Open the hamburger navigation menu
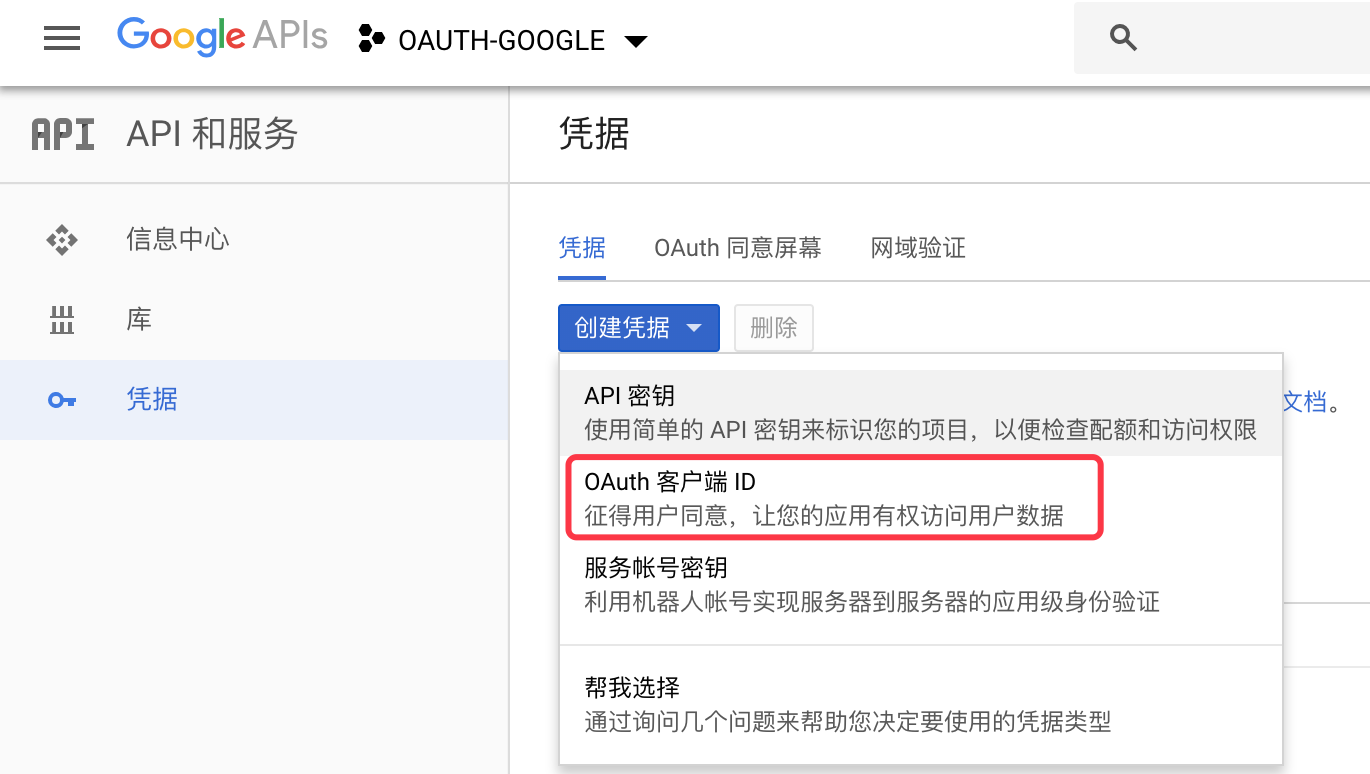The width and height of the screenshot is (1370, 774). click(62, 39)
